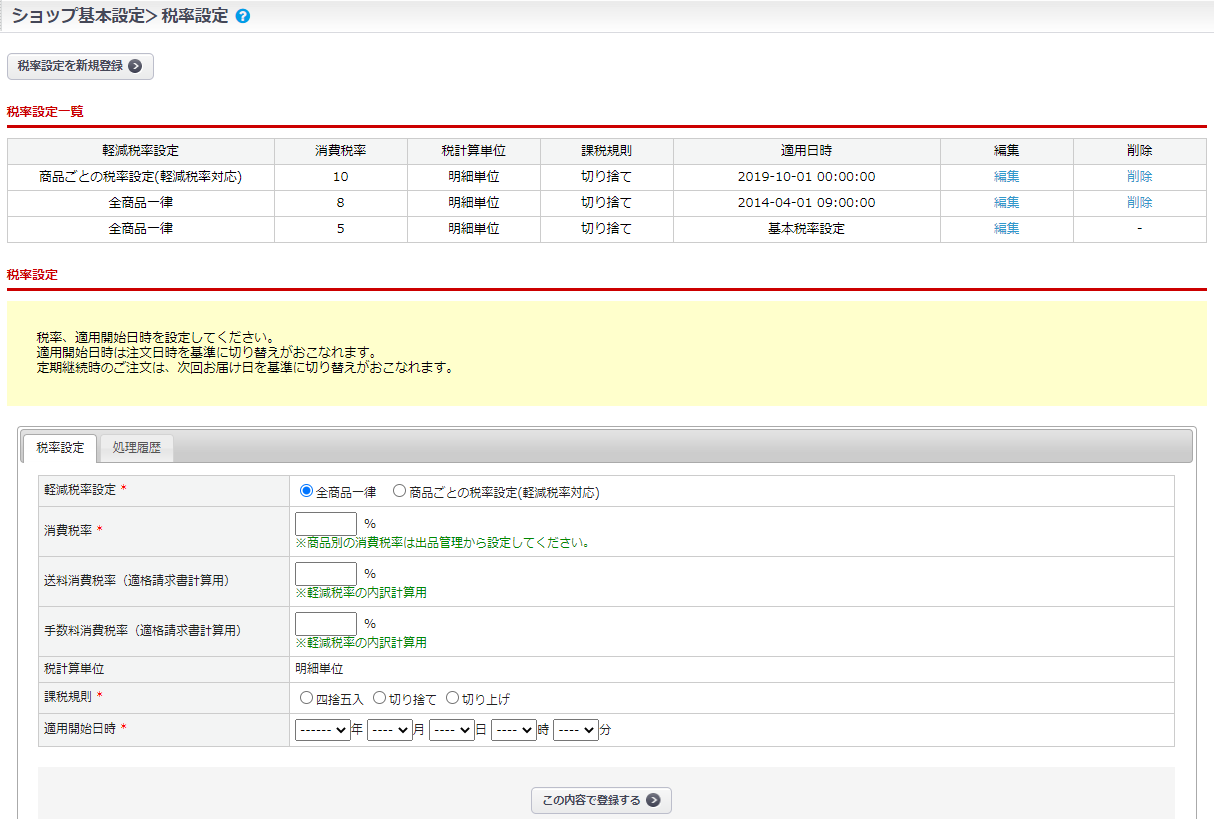Open the month dropdown for 適用開始日時
Screen dimensions: 1214x819
389,730
